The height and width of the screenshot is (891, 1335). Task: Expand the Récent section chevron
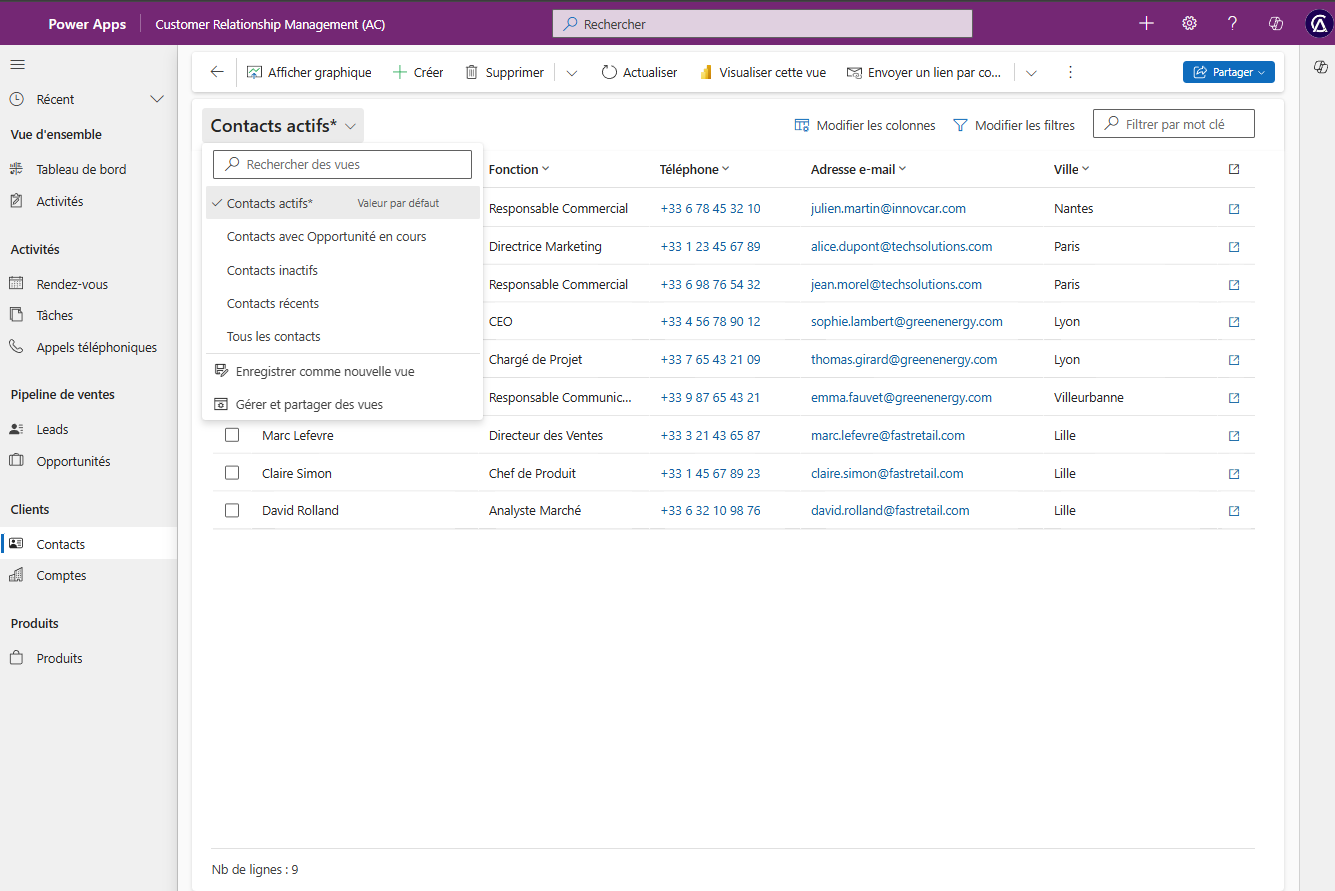157,99
